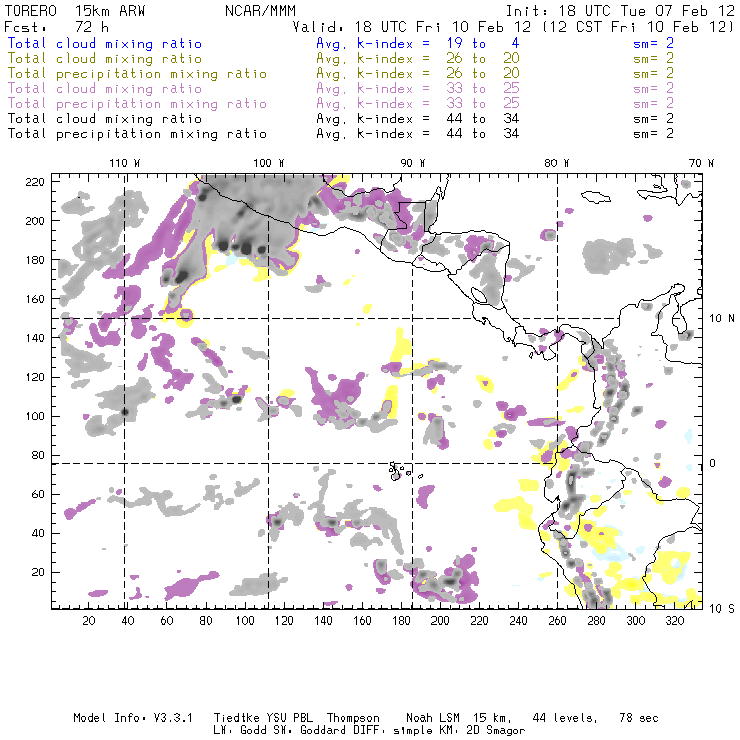740x740 pixels.
Task: Click the "180" tick on the vertical axis
Action: point(35,260)
